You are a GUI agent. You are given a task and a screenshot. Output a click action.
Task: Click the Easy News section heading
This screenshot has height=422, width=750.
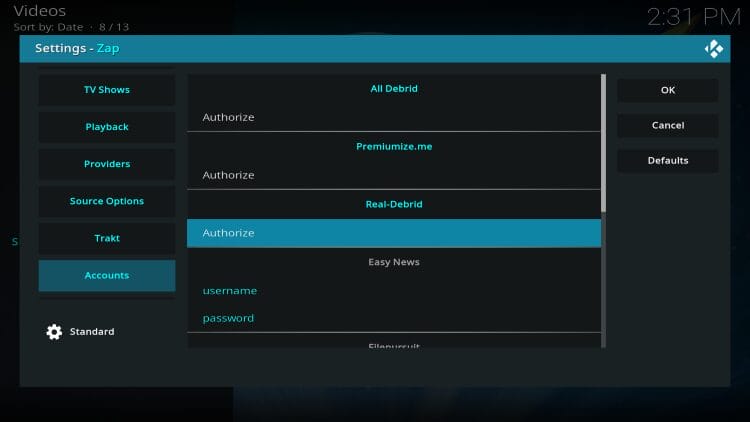click(x=394, y=262)
